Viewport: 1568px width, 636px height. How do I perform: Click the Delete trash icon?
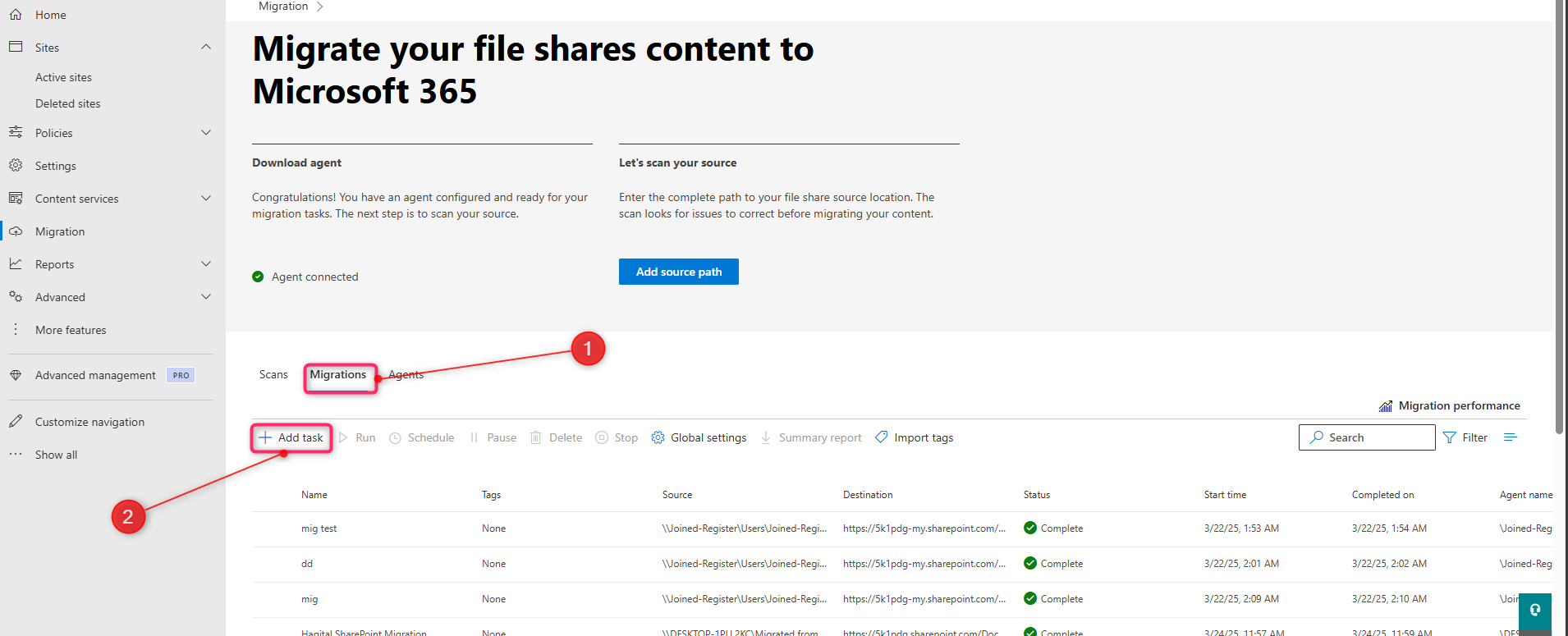(x=536, y=437)
